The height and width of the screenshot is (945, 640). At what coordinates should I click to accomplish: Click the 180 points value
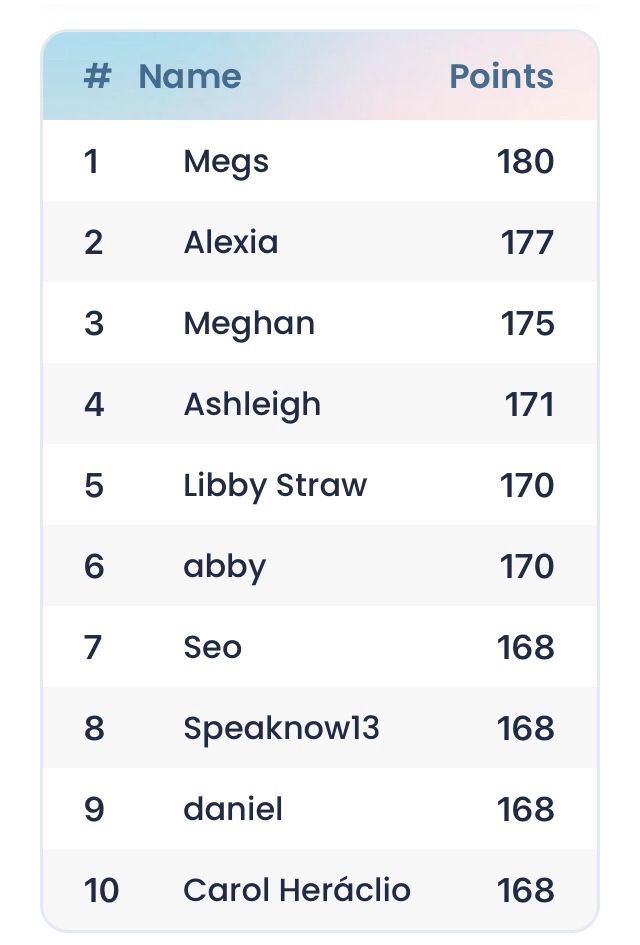pyautogui.click(x=525, y=162)
